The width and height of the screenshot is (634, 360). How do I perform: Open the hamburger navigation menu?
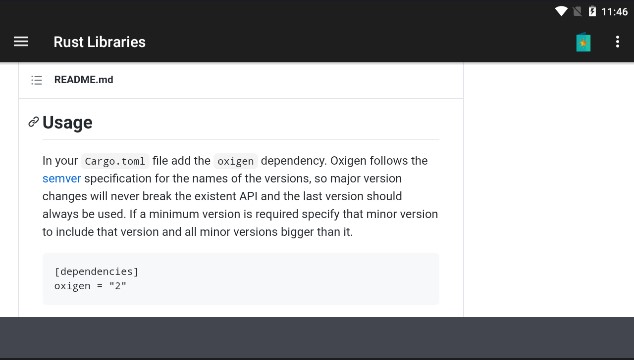(21, 42)
